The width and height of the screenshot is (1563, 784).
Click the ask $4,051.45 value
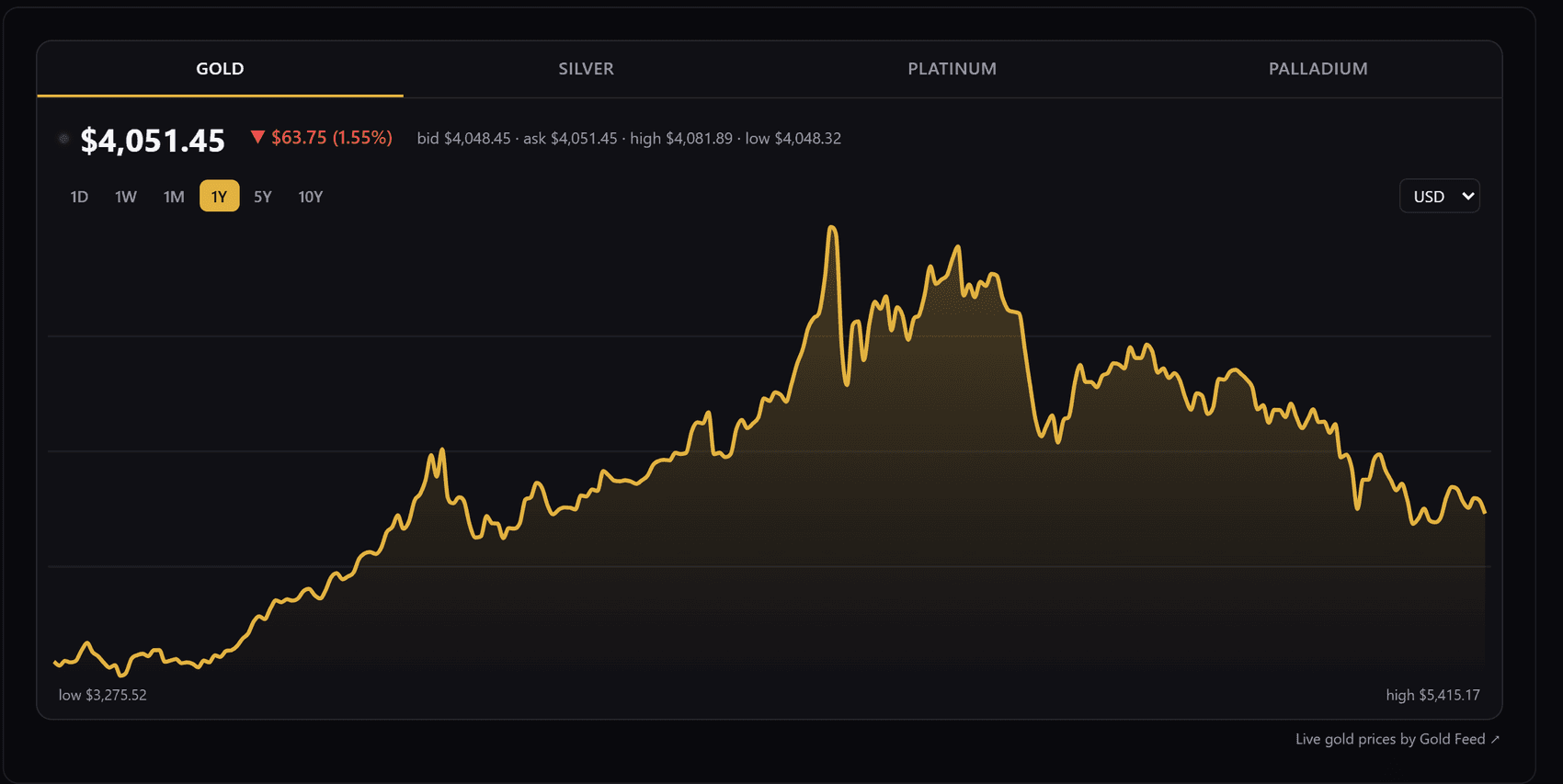570,138
